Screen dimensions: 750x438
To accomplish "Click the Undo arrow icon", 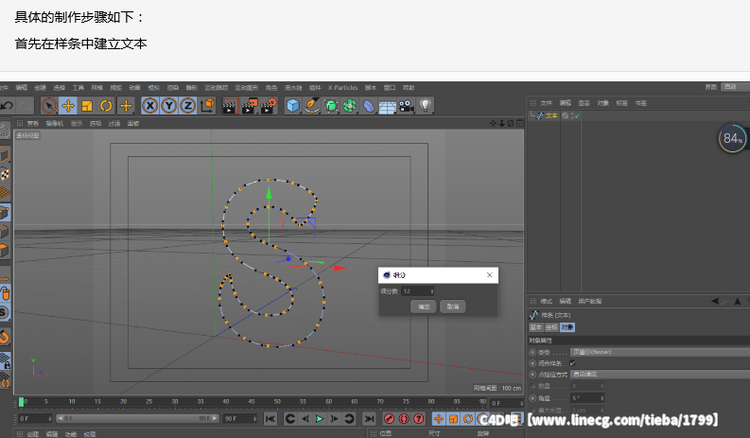I will (x=8, y=105).
